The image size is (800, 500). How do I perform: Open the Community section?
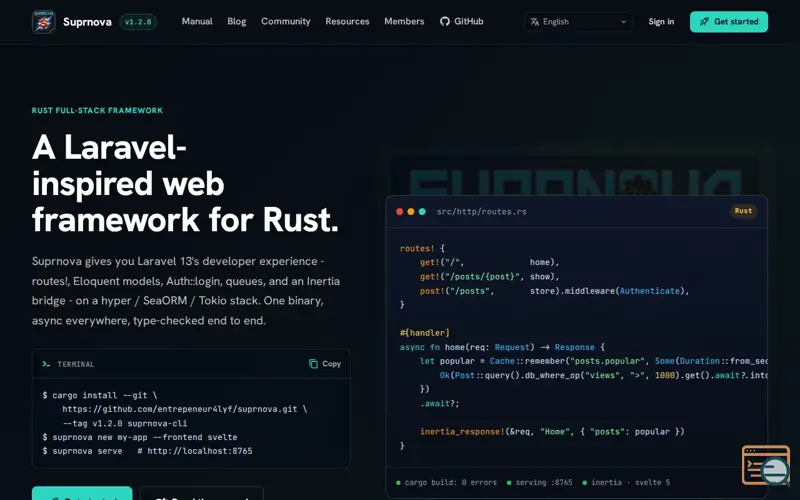pyautogui.click(x=286, y=21)
